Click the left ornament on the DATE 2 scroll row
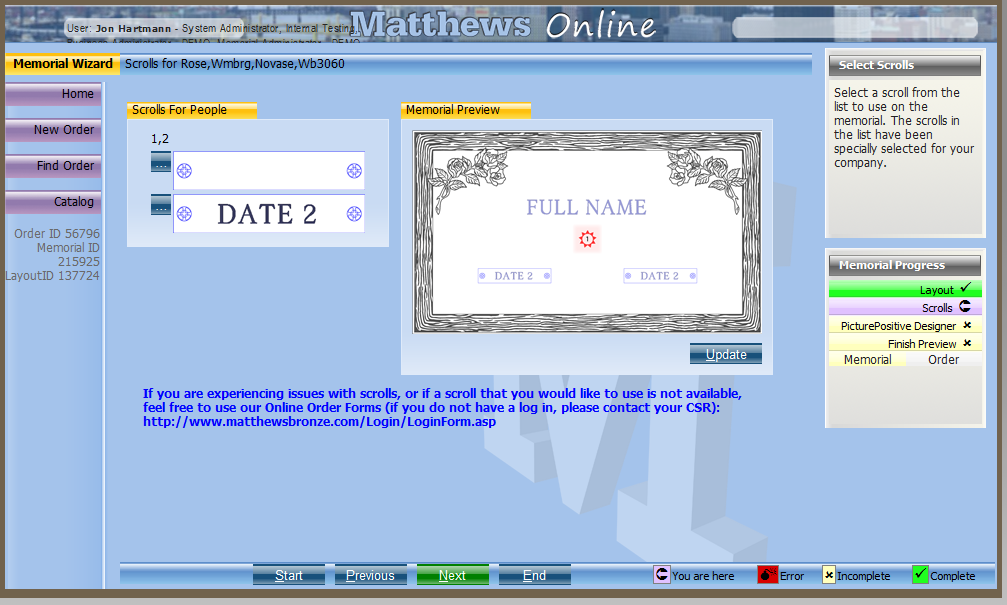Screen dimensions: 1007x605 184,214
